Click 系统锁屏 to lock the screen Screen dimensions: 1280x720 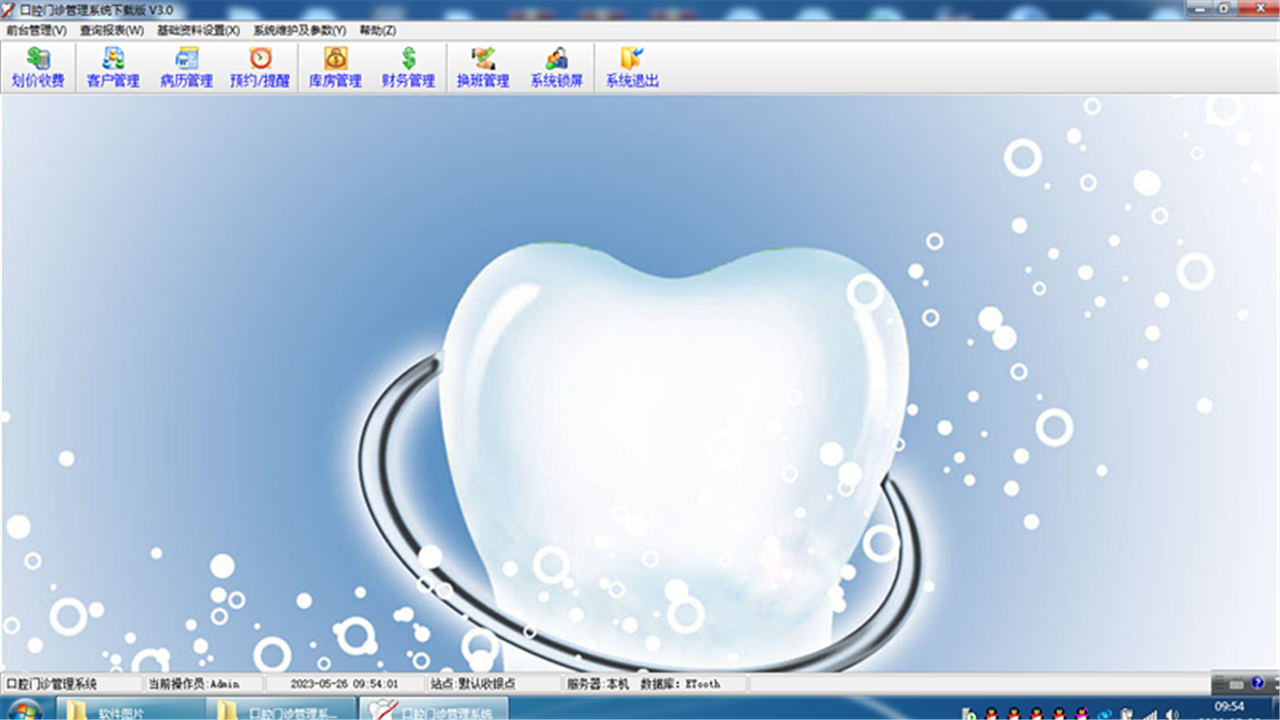click(556, 68)
